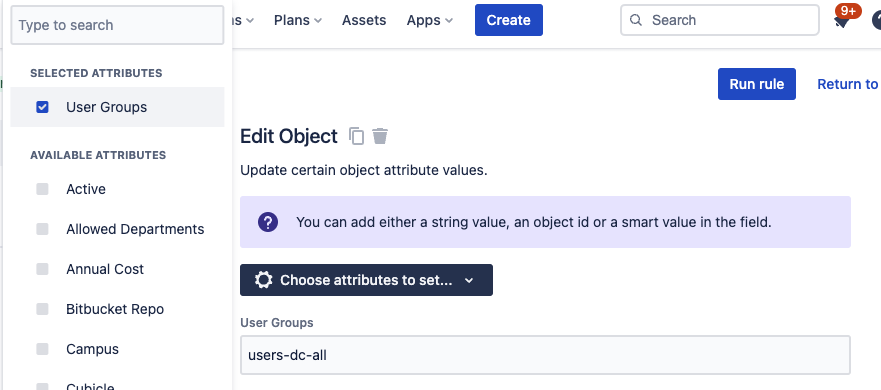Open the notifications bell with 9+ badge
This screenshot has width=881, height=390.
[841, 21]
